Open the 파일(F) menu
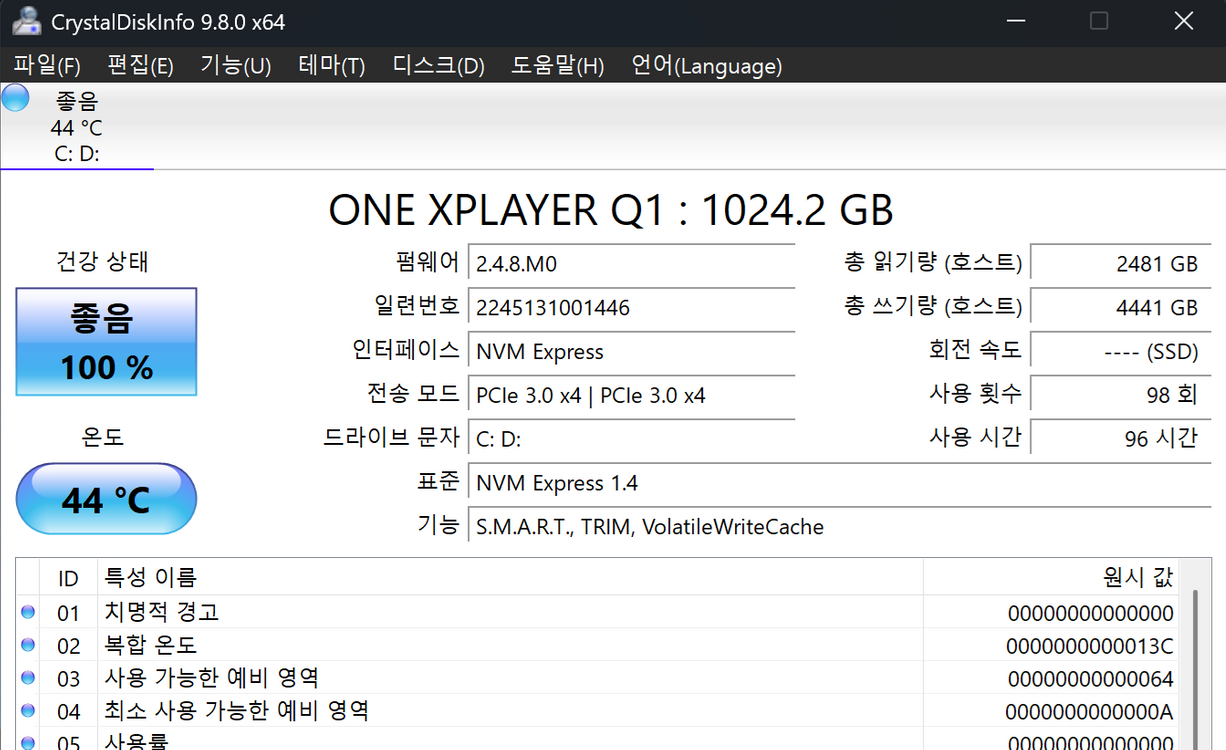 tap(46, 66)
